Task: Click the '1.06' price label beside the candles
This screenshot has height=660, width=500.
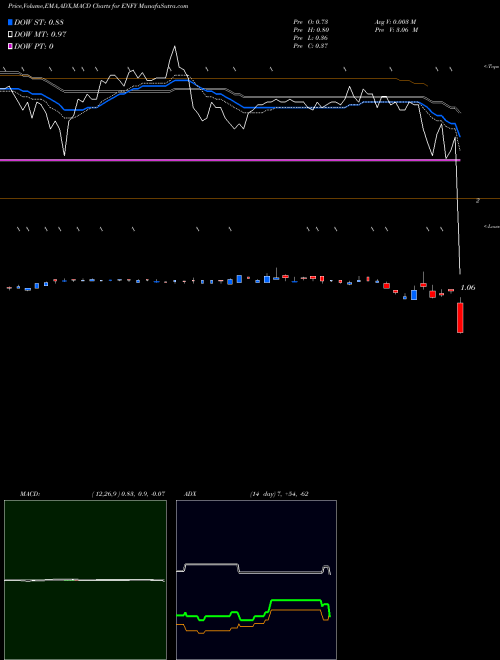Action: [468, 287]
